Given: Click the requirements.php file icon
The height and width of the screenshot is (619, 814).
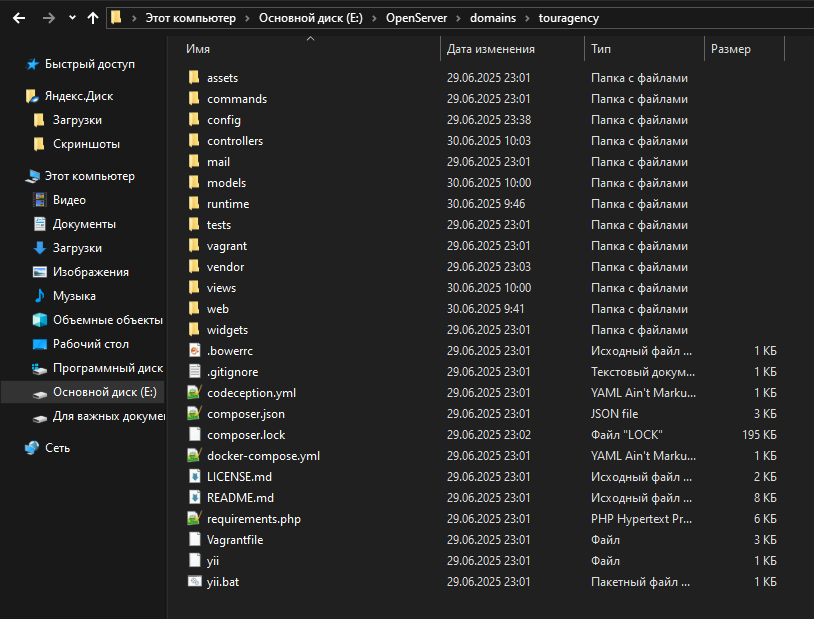Looking at the screenshot, I should pos(194,518).
